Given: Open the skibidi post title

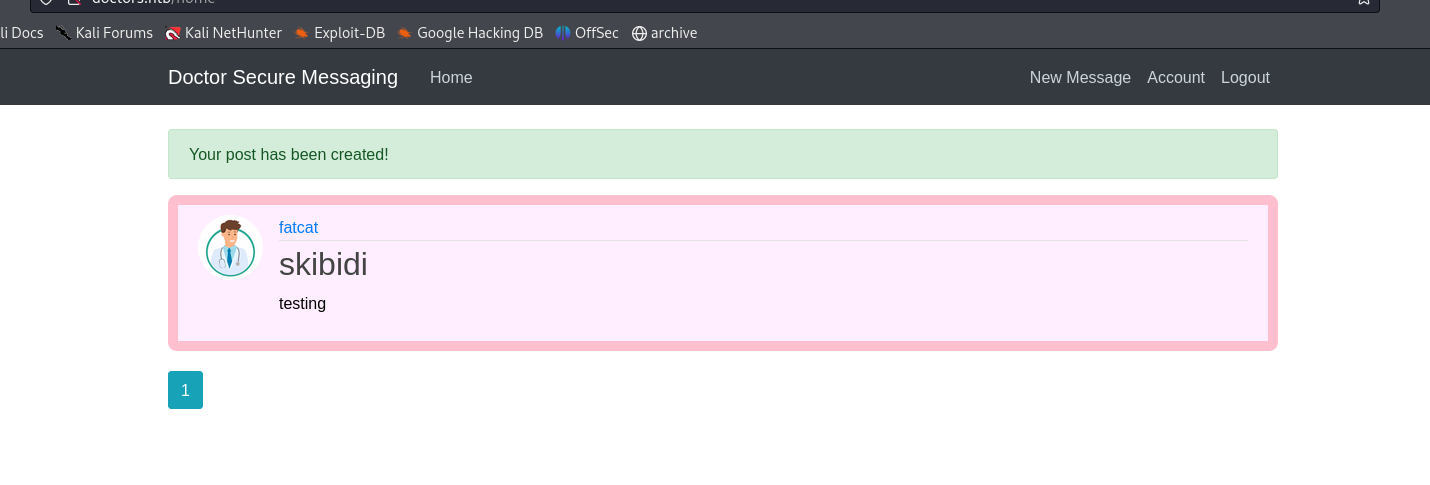Looking at the screenshot, I should (323, 264).
